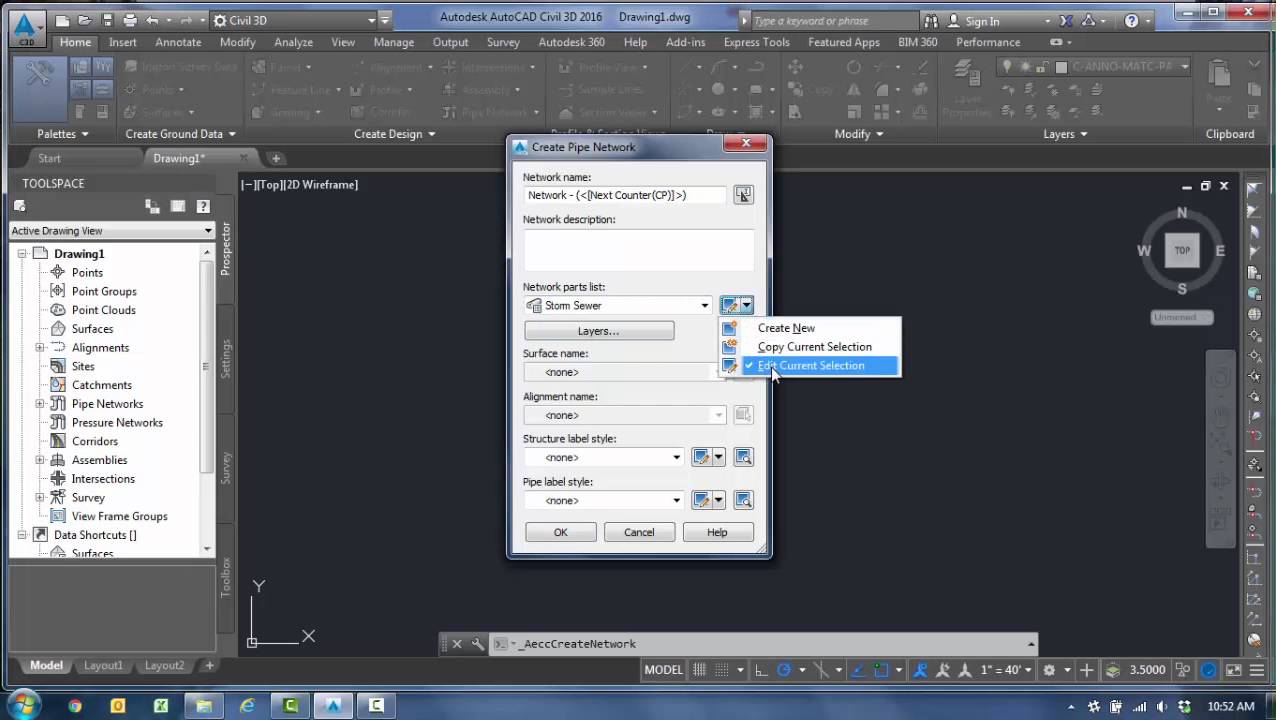Toggle object snap in status bar
The height and width of the screenshot is (720, 1276).
[x=883, y=670]
